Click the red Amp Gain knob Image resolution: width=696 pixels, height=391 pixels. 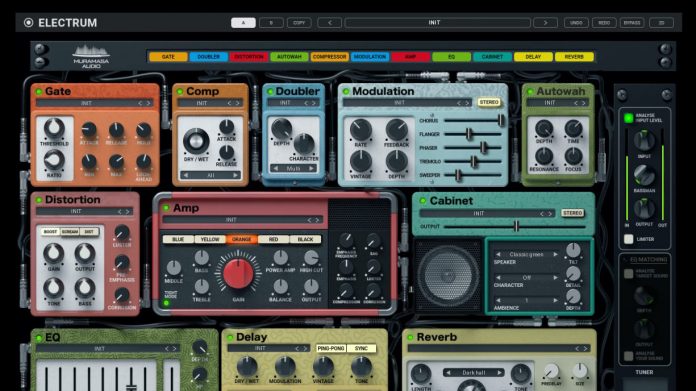tap(238, 274)
